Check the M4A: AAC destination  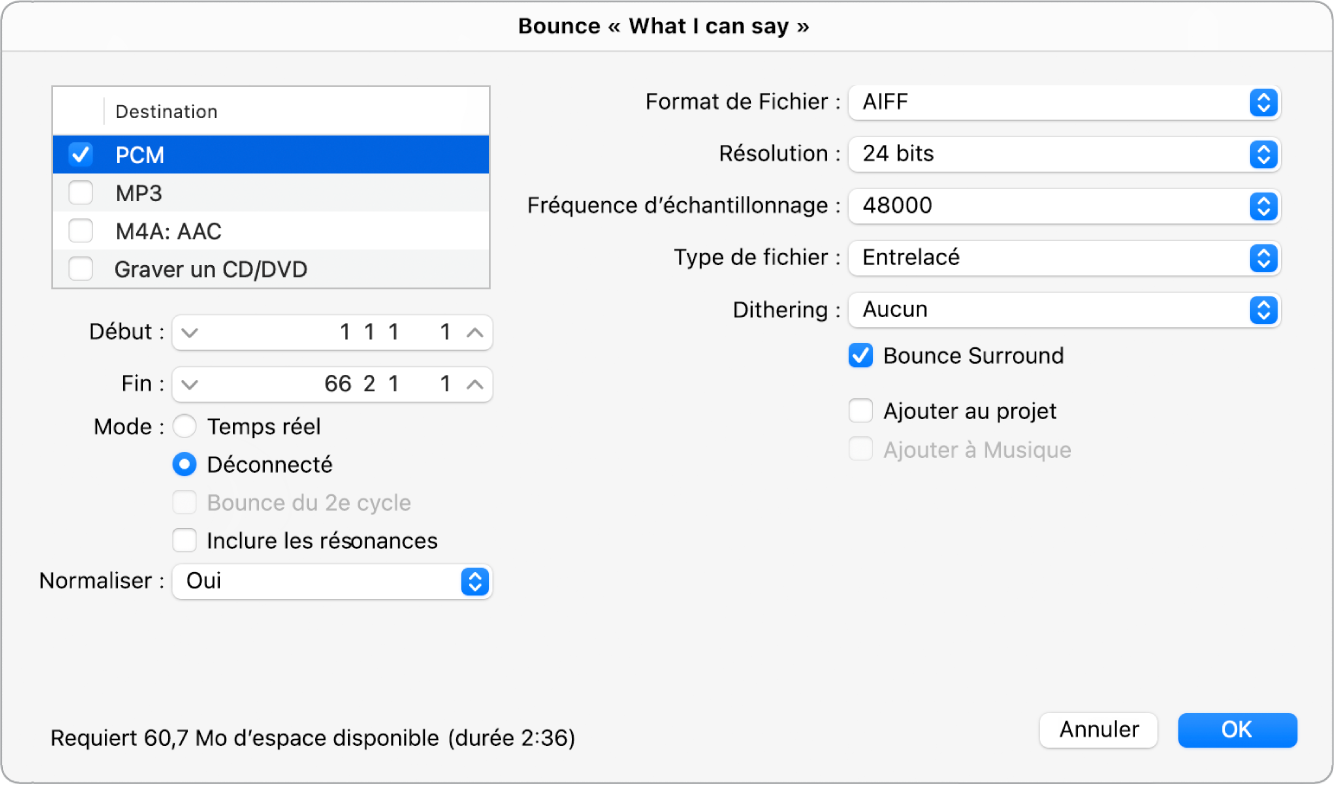[x=79, y=230]
